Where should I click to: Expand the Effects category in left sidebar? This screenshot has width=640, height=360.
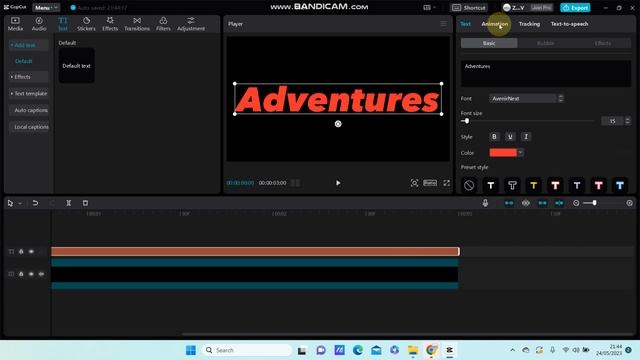(x=29, y=77)
